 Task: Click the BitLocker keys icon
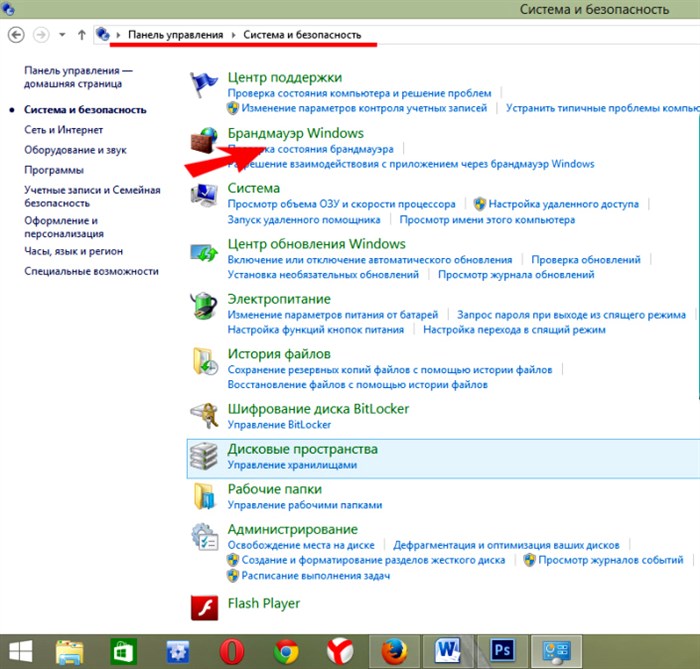click(x=204, y=416)
